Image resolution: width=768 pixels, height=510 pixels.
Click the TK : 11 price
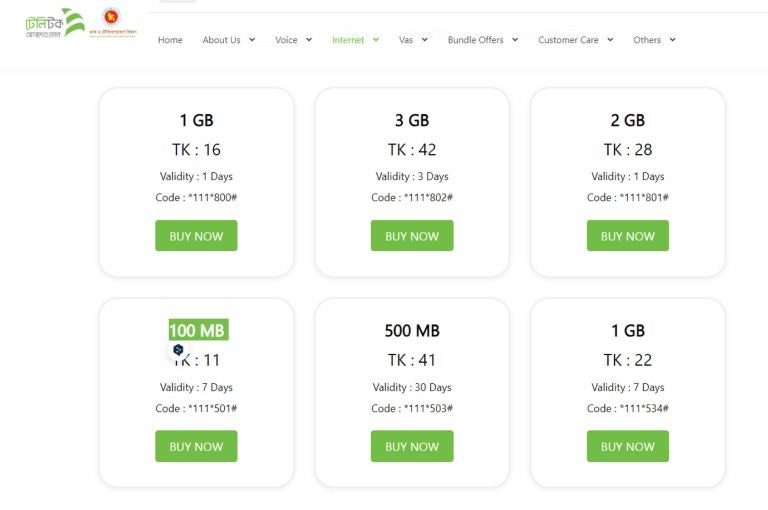tap(196, 361)
